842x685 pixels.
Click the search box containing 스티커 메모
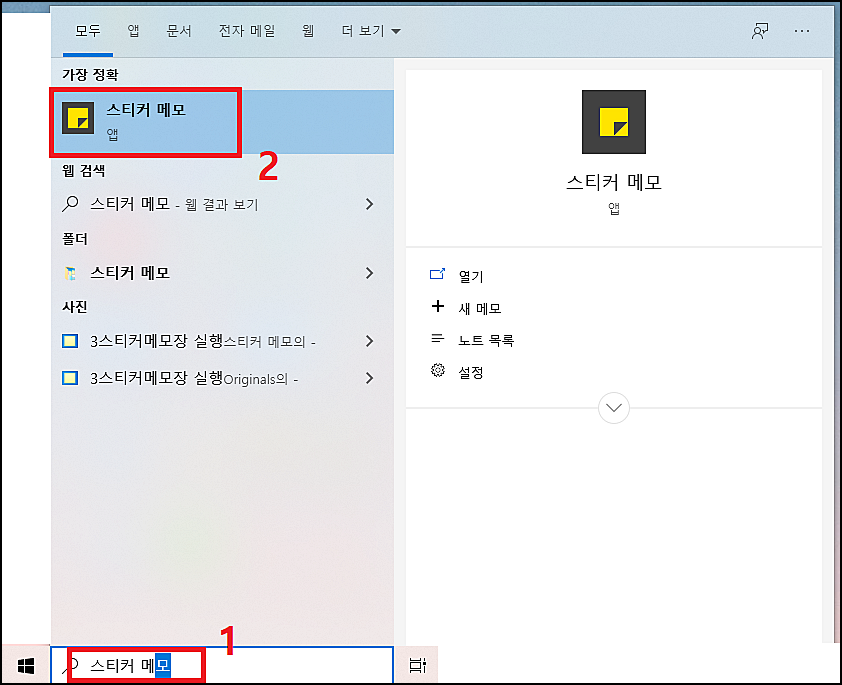point(222,666)
